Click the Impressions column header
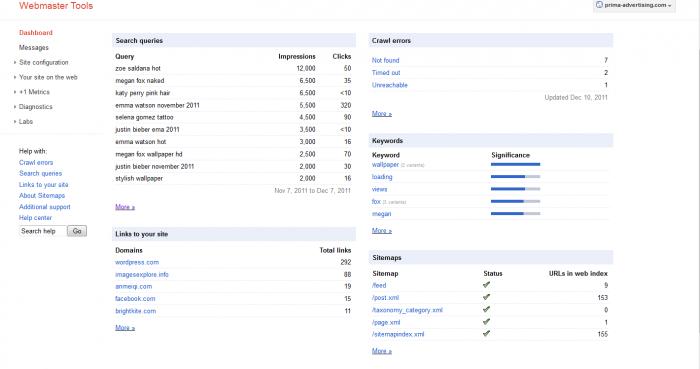The width and height of the screenshot is (700, 369). [297, 56]
